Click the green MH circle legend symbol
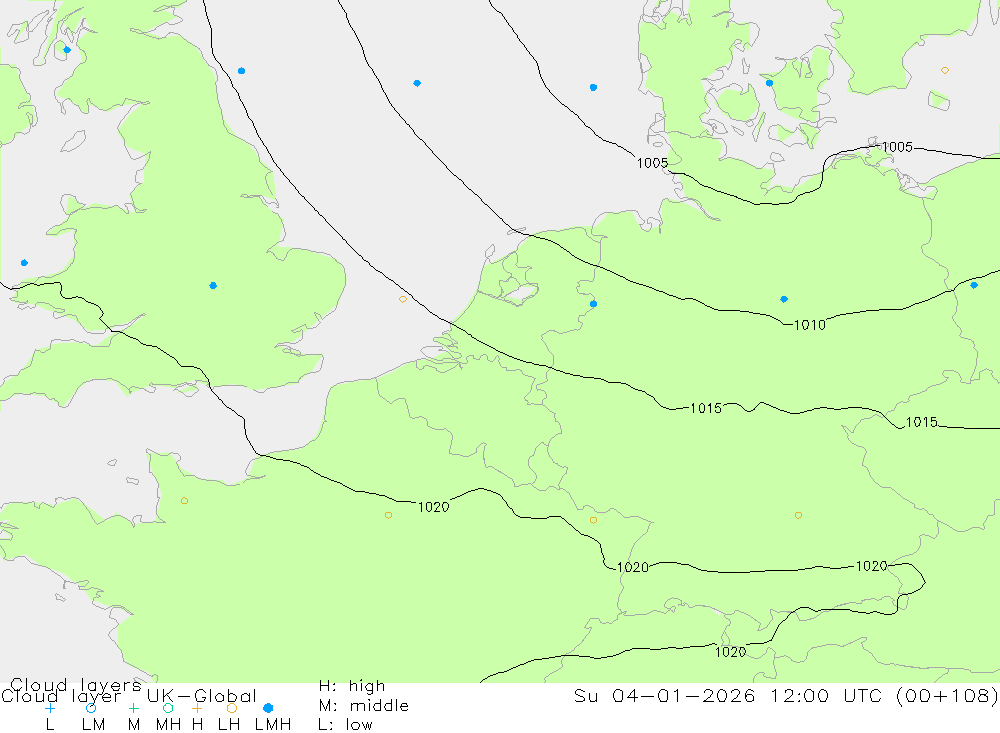 168,708
